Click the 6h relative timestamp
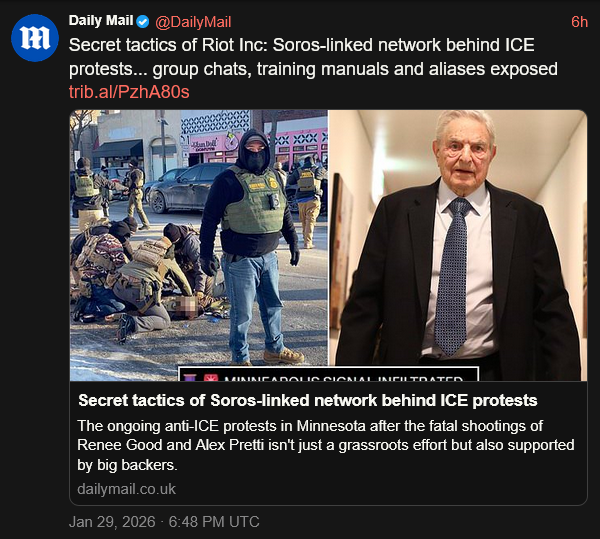The width and height of the screenshot is (600, 539). click(x=579, y=22)
